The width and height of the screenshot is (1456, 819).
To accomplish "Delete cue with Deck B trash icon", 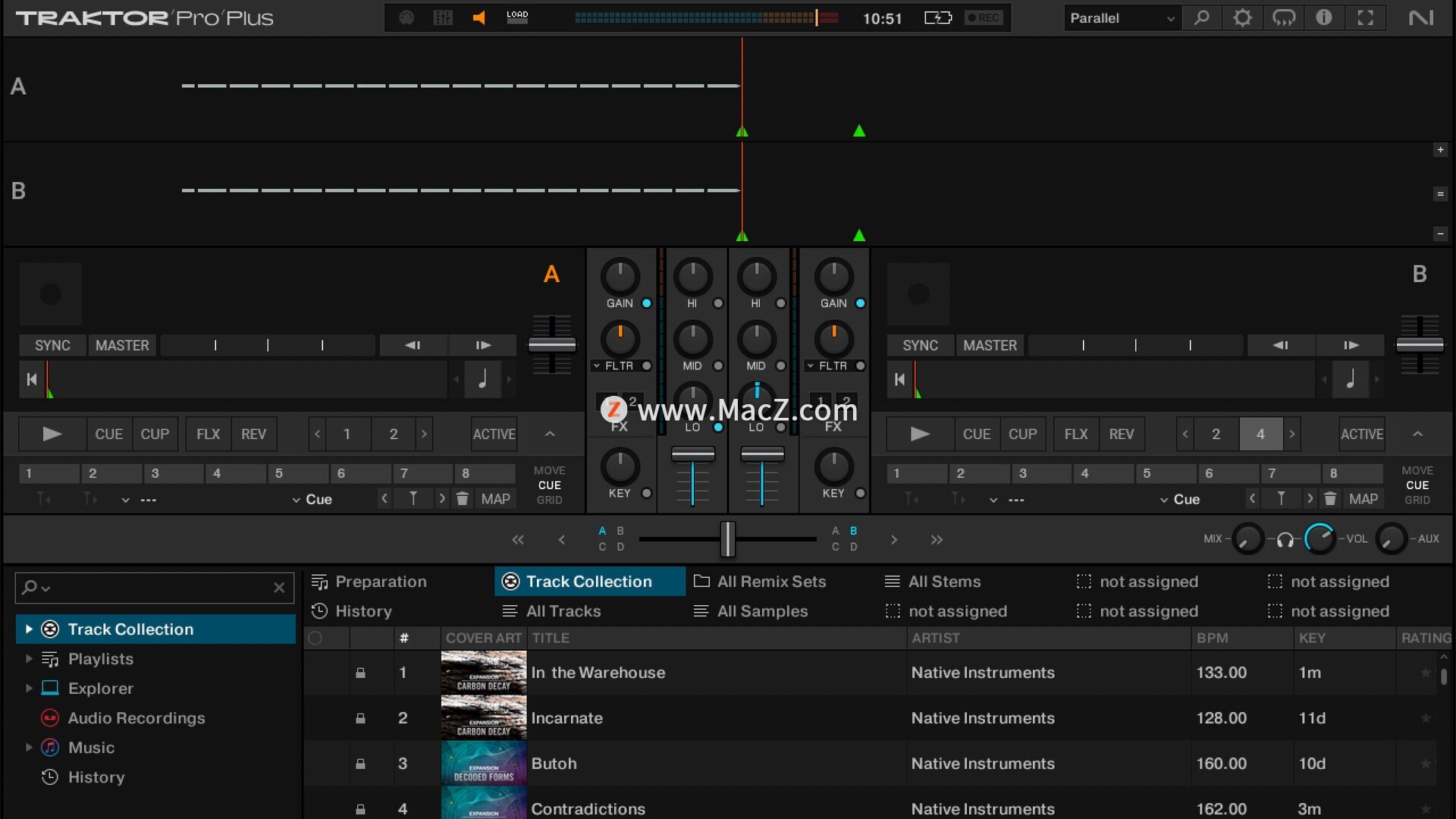I will click(x=1330, y=499).
